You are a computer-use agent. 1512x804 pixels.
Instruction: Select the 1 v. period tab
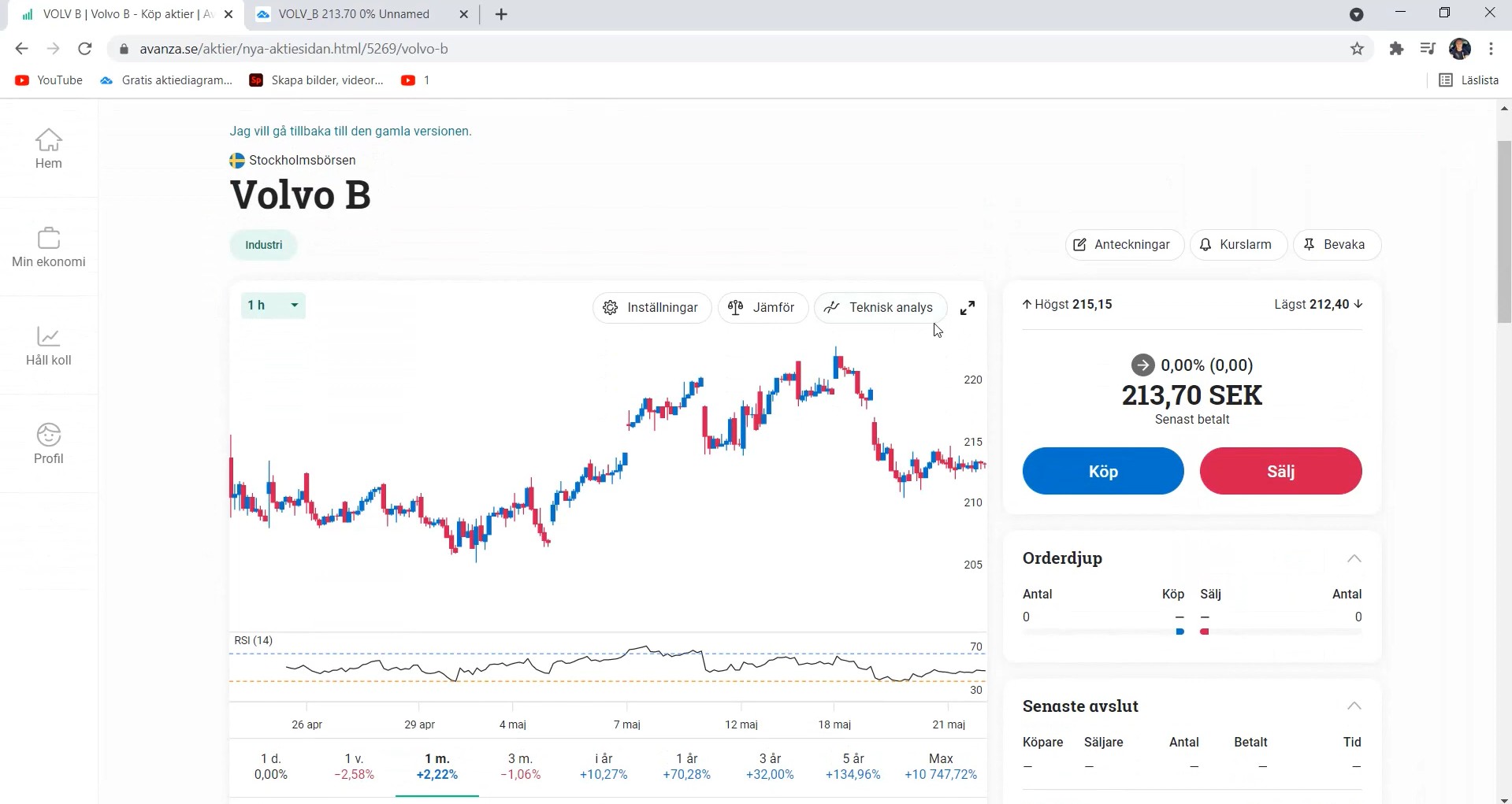tap(354, 766)
